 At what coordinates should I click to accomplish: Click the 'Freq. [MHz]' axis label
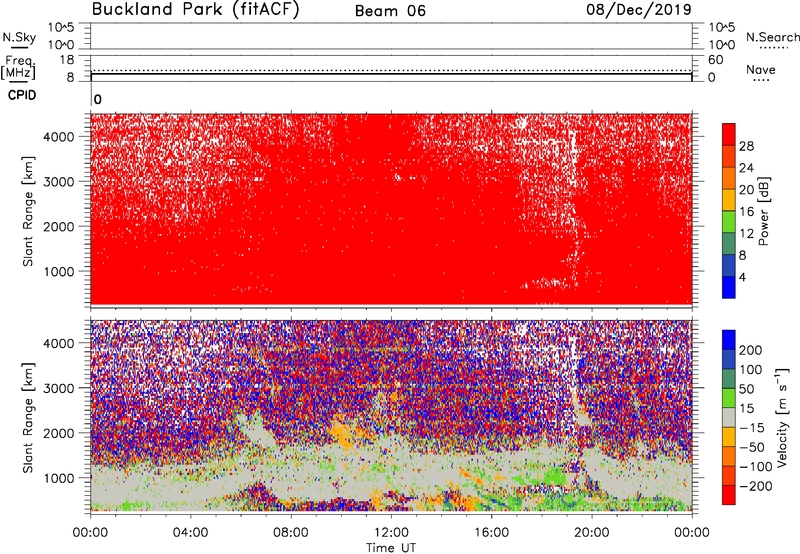[19, 67]
